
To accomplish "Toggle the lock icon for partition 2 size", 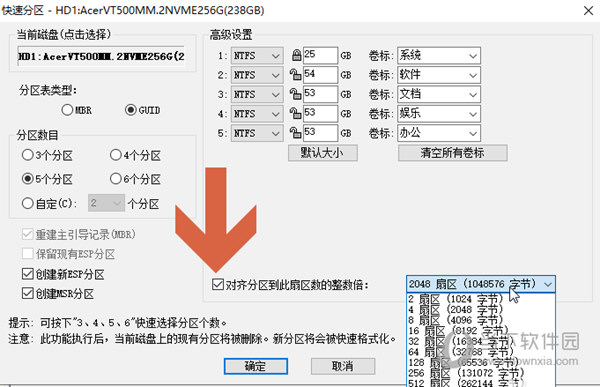I will [x=295, y=75].
